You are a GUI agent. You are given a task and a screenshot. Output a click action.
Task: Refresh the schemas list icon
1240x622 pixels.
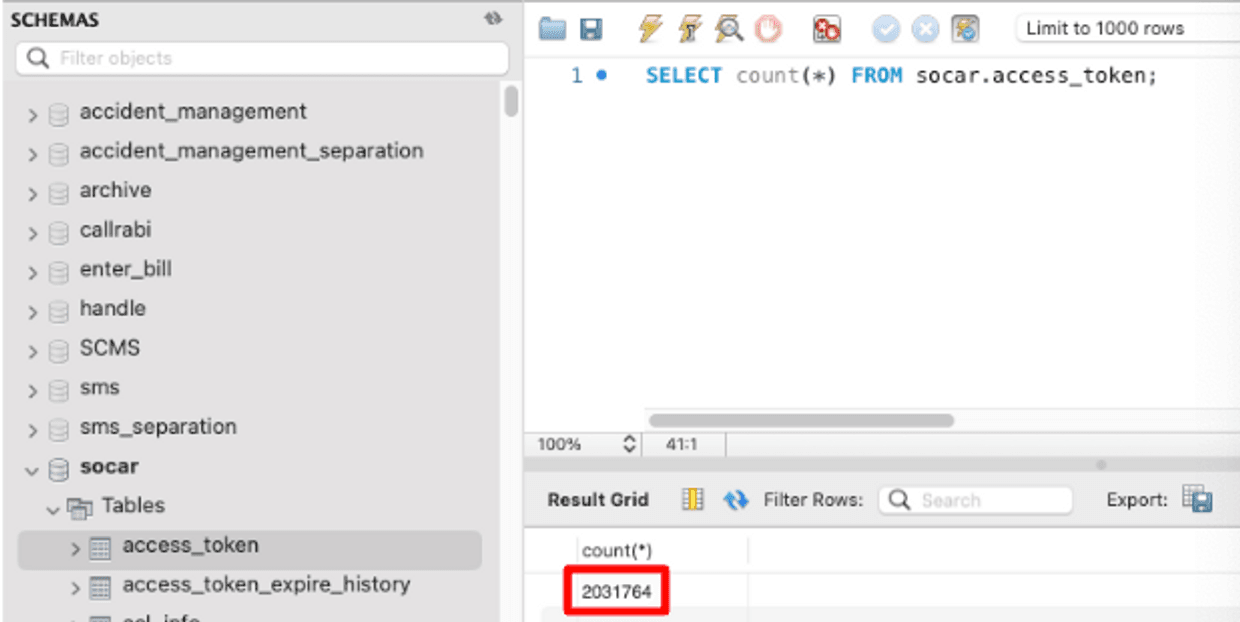click(492, 19)
